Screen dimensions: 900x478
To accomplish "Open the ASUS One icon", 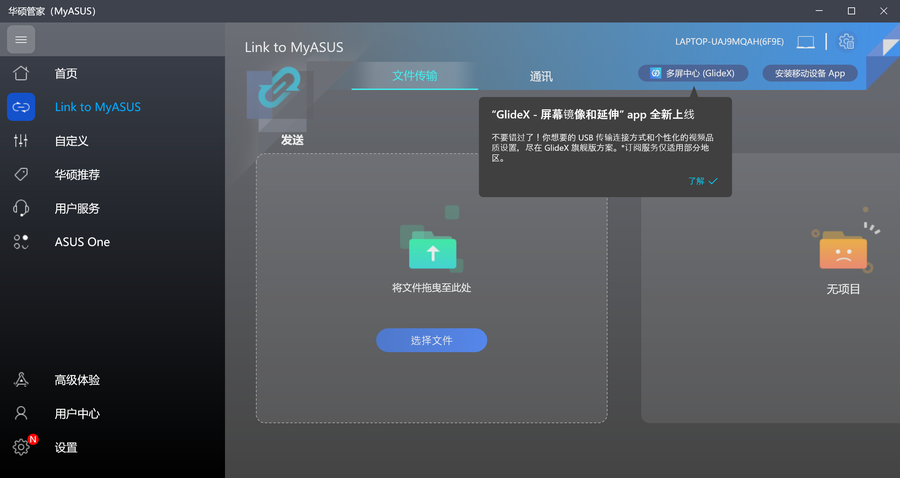I will pyautogui.click(x=21, y=242).
